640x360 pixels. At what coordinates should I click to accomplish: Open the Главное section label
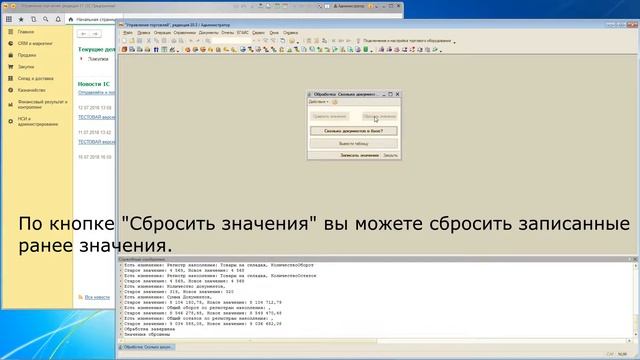coord(26,31)
